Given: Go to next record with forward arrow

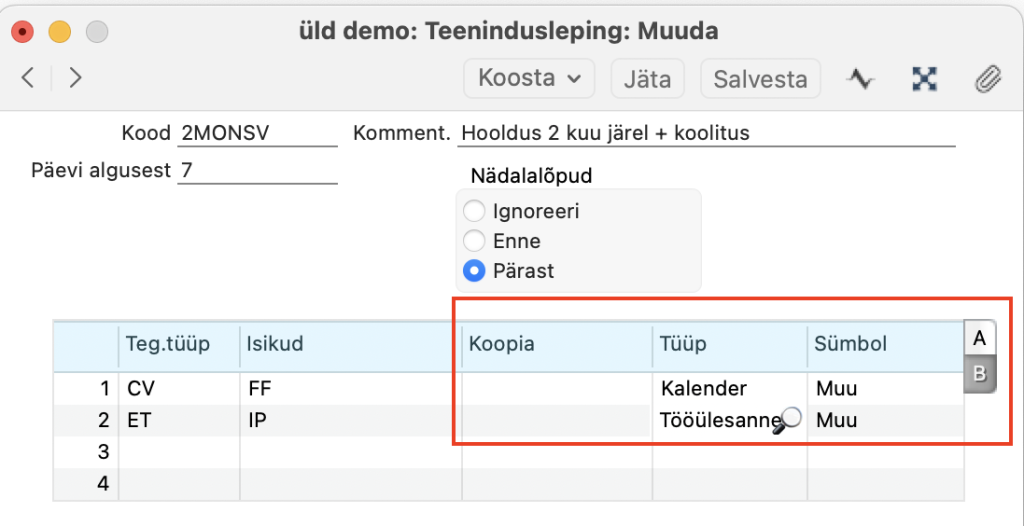Looking at the screenshot, I should [75, 78].
